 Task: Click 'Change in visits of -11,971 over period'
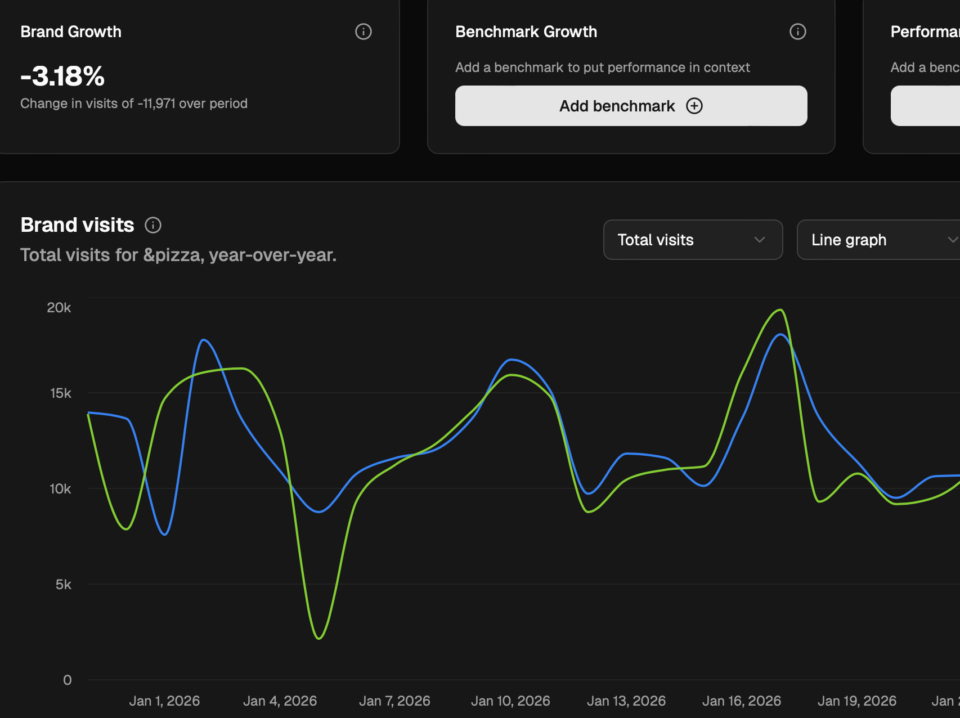[134, 103]
